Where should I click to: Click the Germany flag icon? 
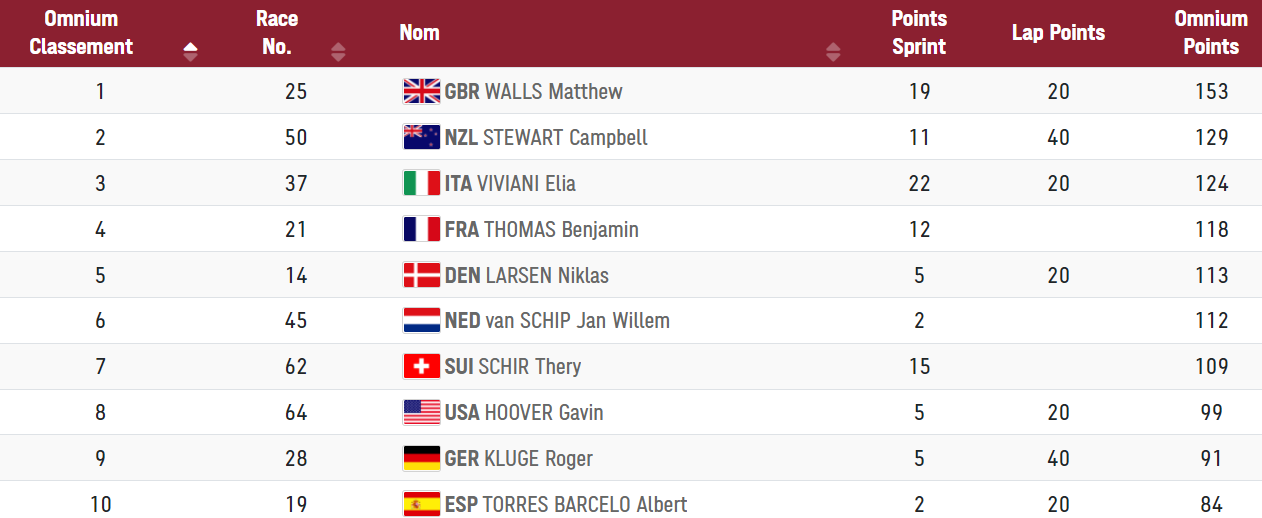[x=421, y=459]
